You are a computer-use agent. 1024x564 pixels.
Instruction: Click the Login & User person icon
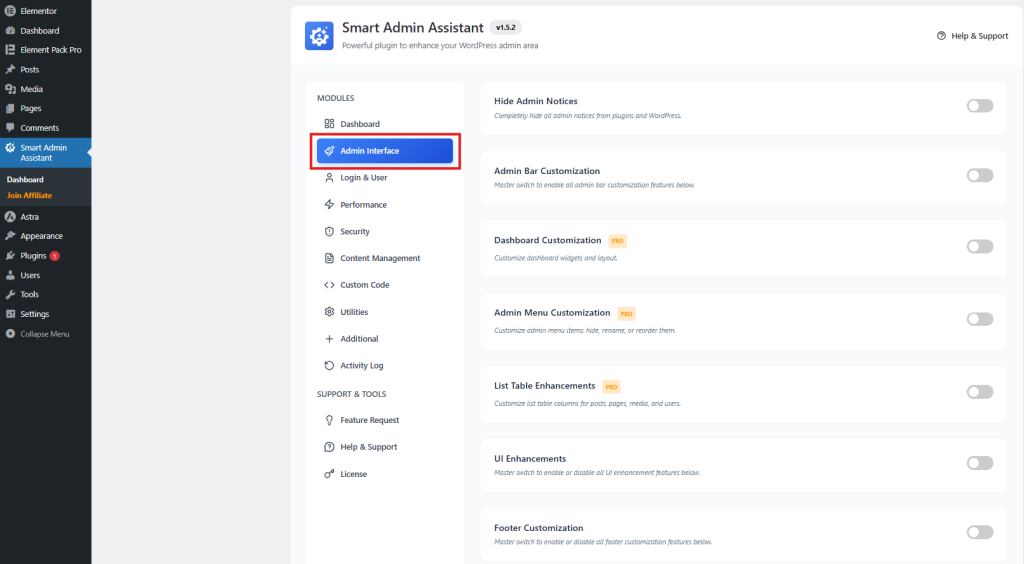pos(329,177)
